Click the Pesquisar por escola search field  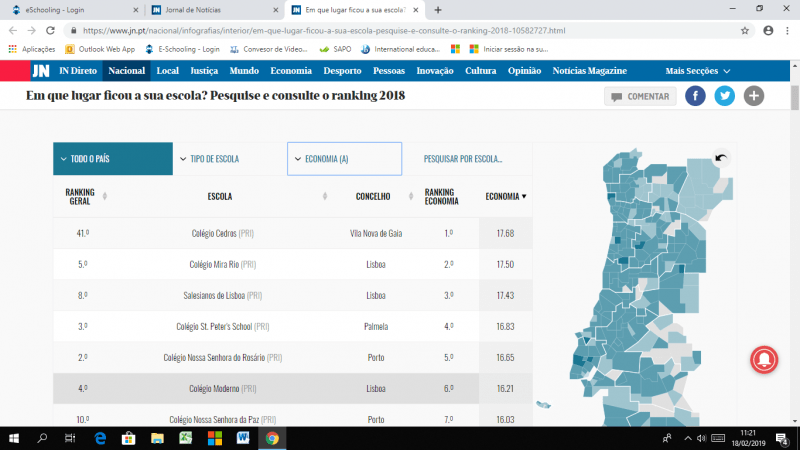click(467, 159)
